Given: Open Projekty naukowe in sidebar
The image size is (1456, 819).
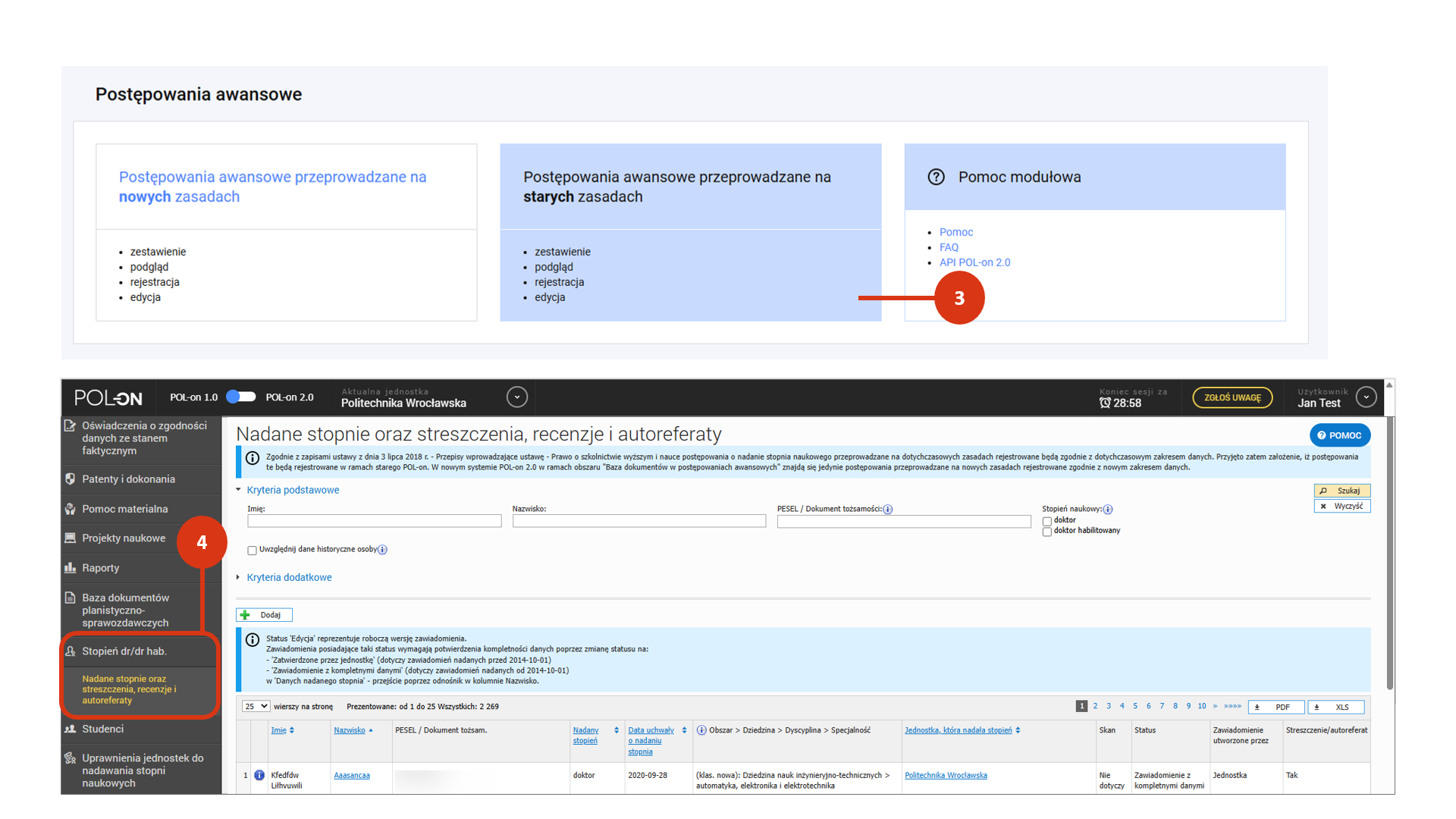Looking at the screenshot, I should click(x=124, y=538).
